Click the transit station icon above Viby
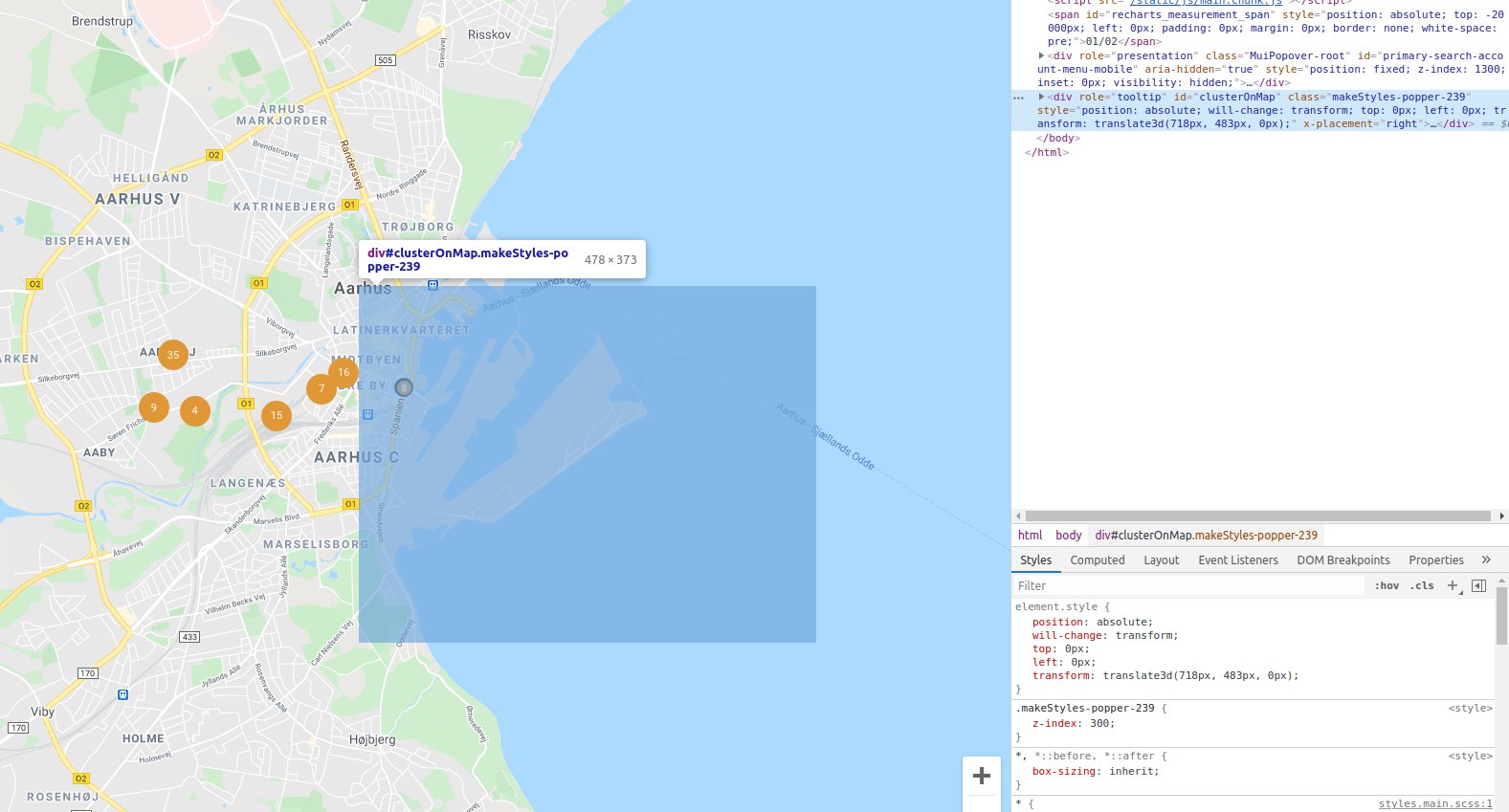Viewport: 1509px width, 812px height. click(122, 694)
